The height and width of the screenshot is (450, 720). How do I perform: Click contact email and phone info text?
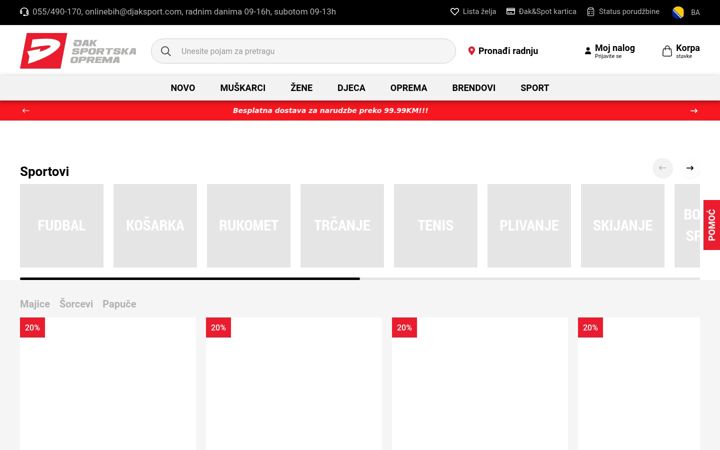click(x=184, y=12)
